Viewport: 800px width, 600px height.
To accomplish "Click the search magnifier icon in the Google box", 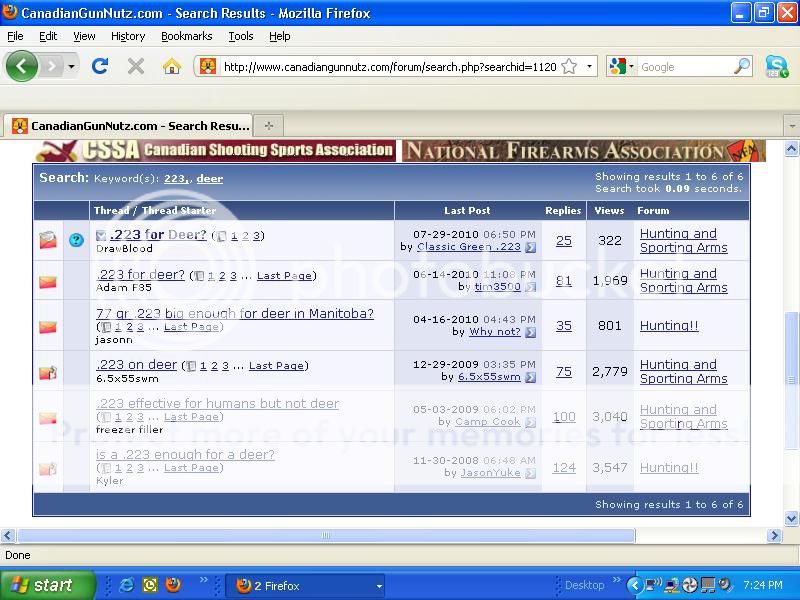I will tap(742, 66).
